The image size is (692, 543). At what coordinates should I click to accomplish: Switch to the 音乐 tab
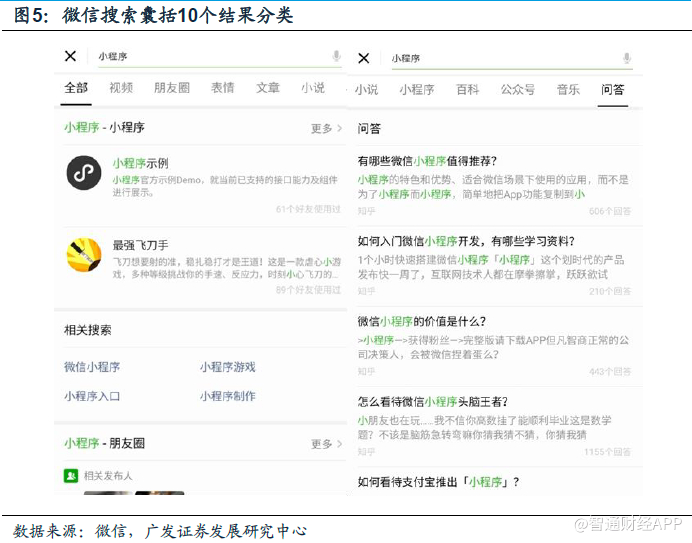568,90
